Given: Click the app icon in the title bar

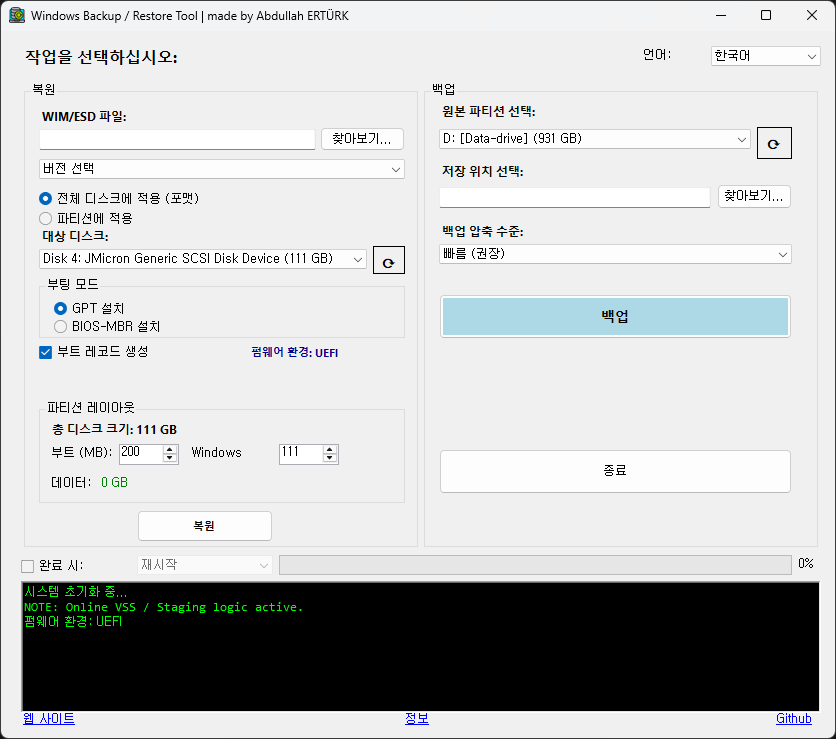Looking at the screenshot, I should coord(17,15).
